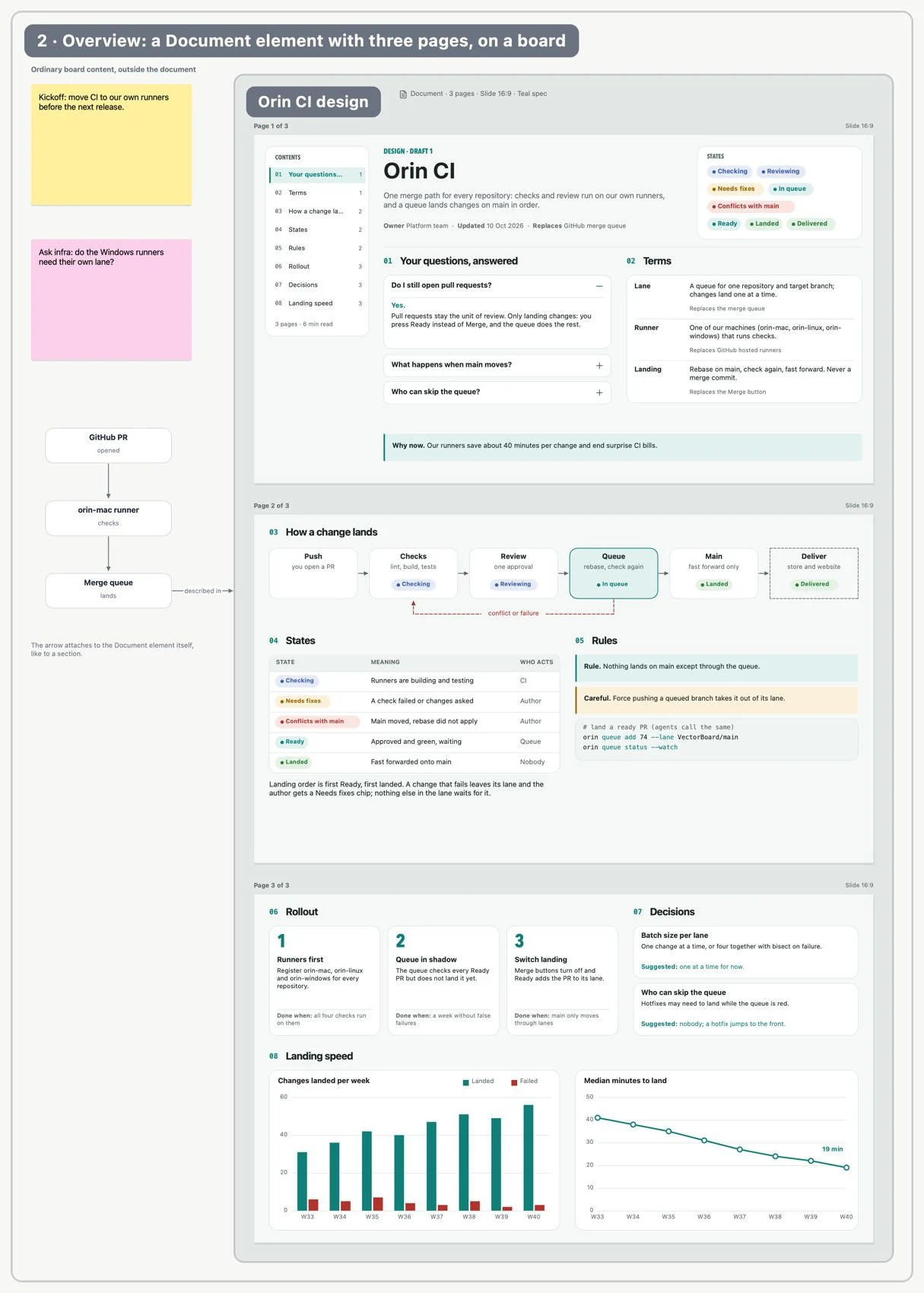The image size is (924, 1293).
Task: Select rollout card 2 "Queue in shadow"
Action: [x=443, y=980]
